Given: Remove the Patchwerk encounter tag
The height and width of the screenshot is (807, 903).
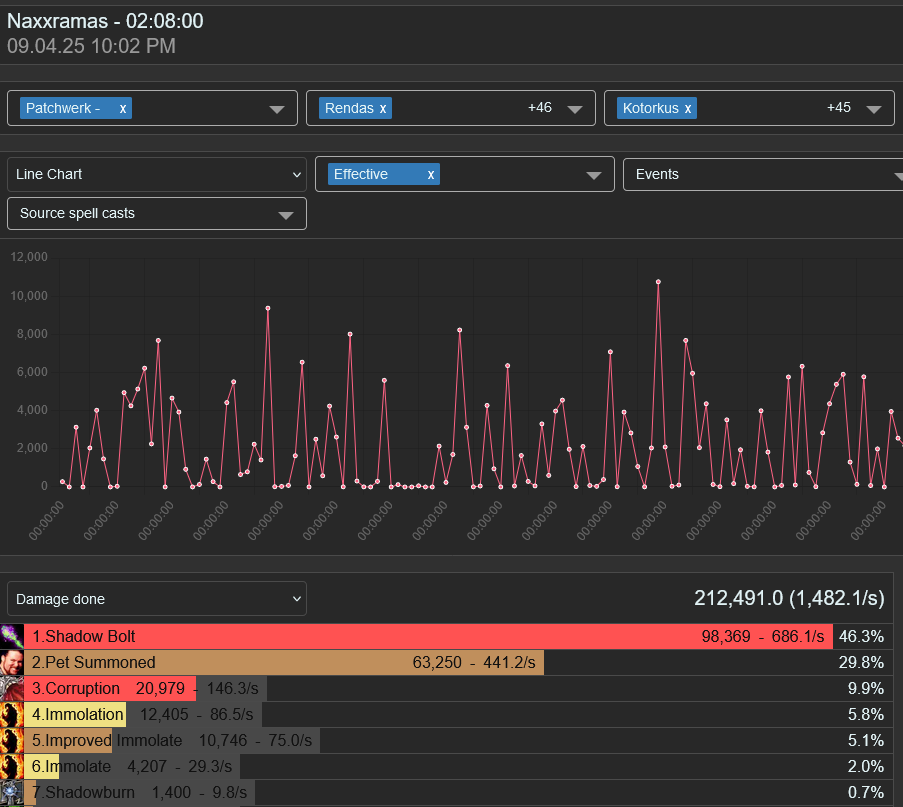Looking at the screenshot, I should point(123,108).
